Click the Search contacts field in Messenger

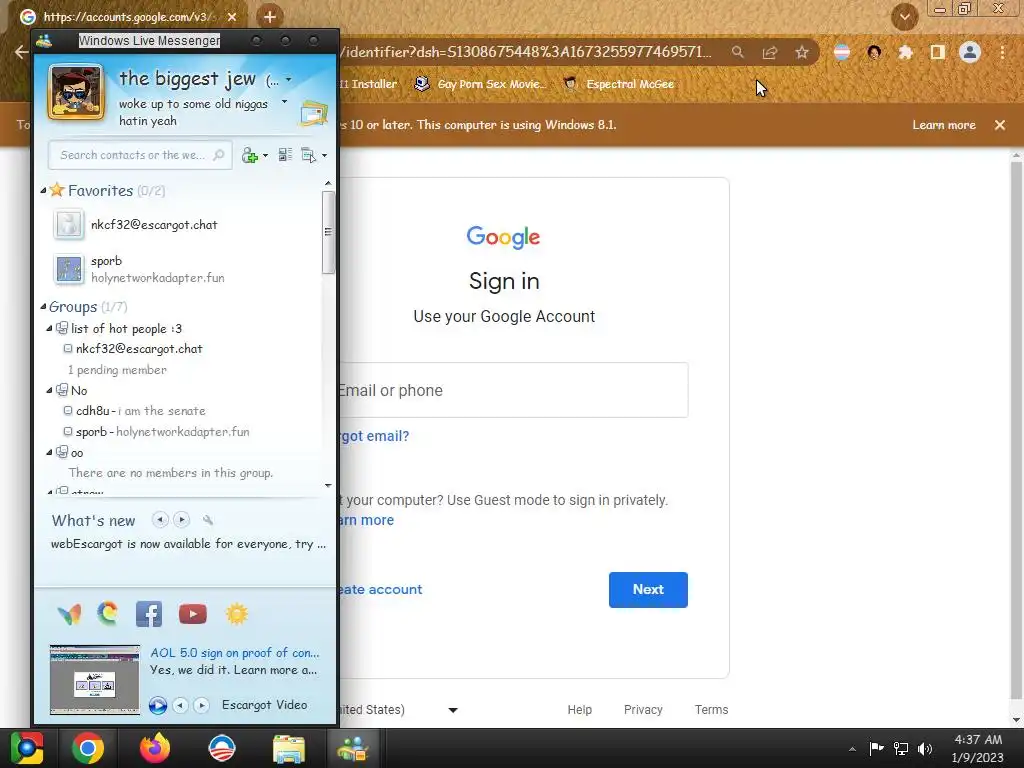click(x=140, y=155)
